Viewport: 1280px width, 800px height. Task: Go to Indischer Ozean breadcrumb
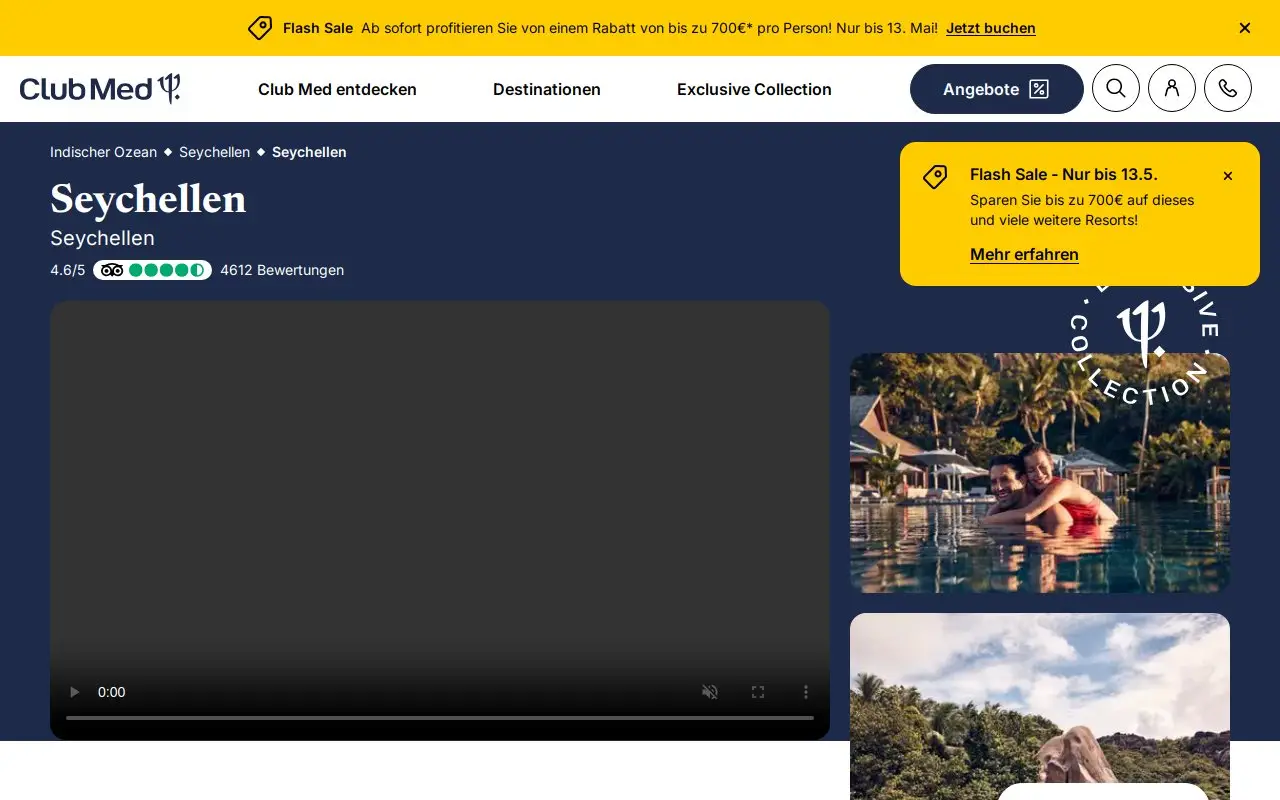(x=103, y=152)
